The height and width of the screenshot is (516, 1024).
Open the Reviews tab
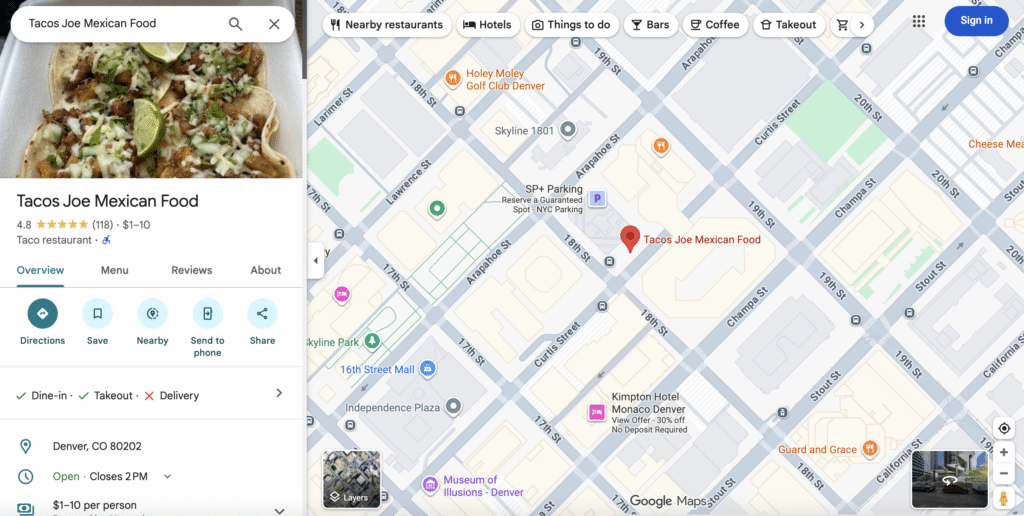click(x=191, y=270)
